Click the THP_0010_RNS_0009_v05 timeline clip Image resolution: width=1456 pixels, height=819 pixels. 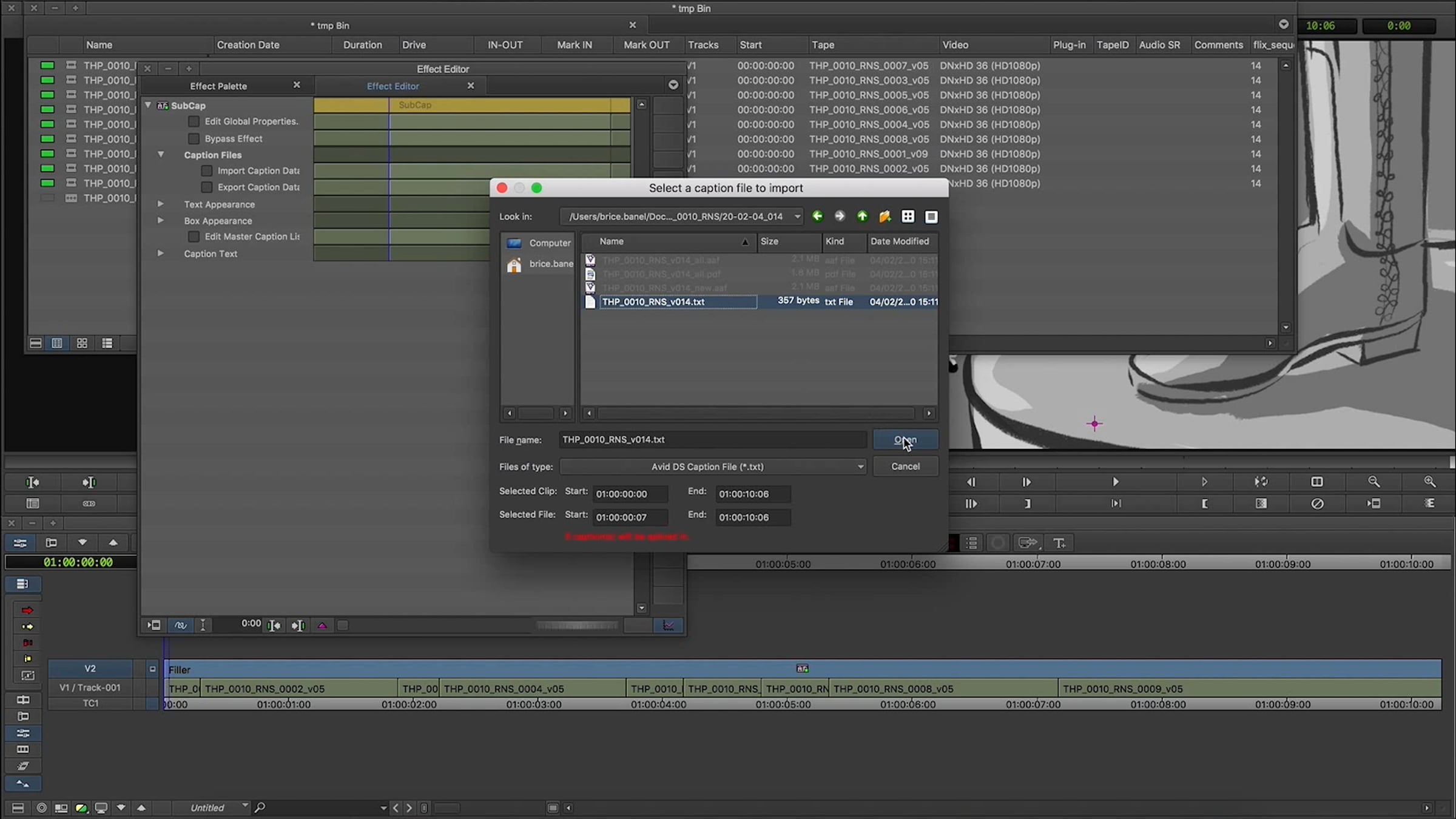(x=1249, y=689)
